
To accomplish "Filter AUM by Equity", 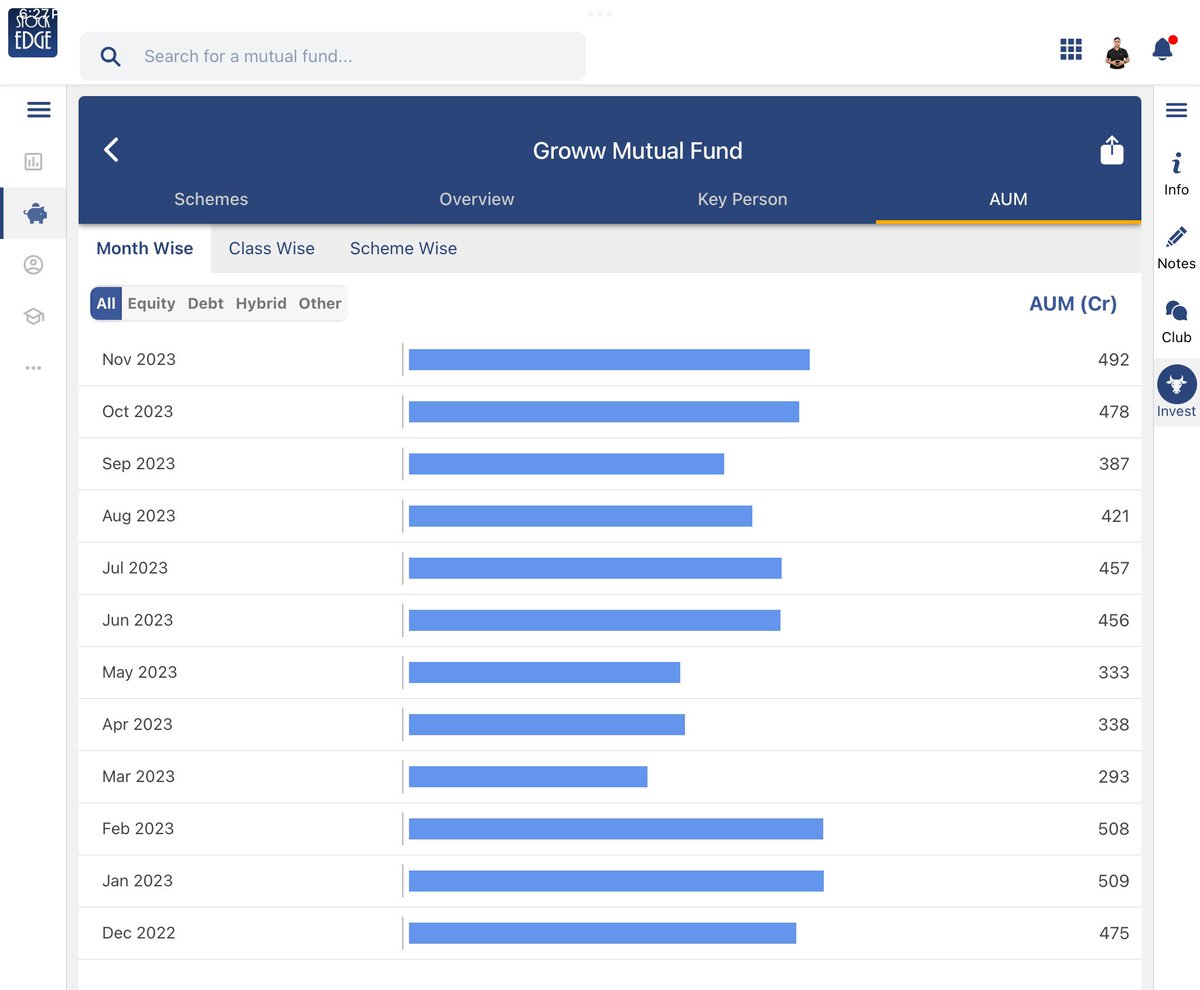I will point(151,303).
